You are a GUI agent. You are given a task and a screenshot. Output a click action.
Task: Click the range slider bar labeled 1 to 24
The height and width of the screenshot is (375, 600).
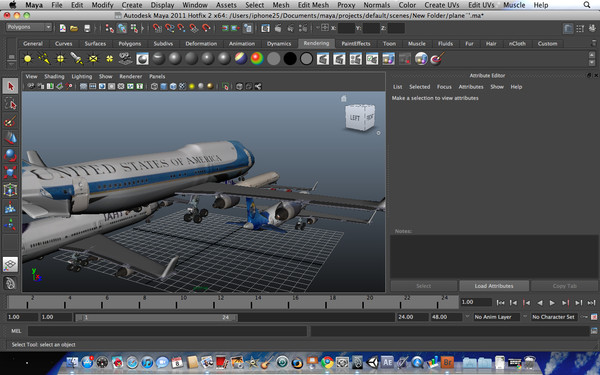pyautogui.click(x=156, y=317)
